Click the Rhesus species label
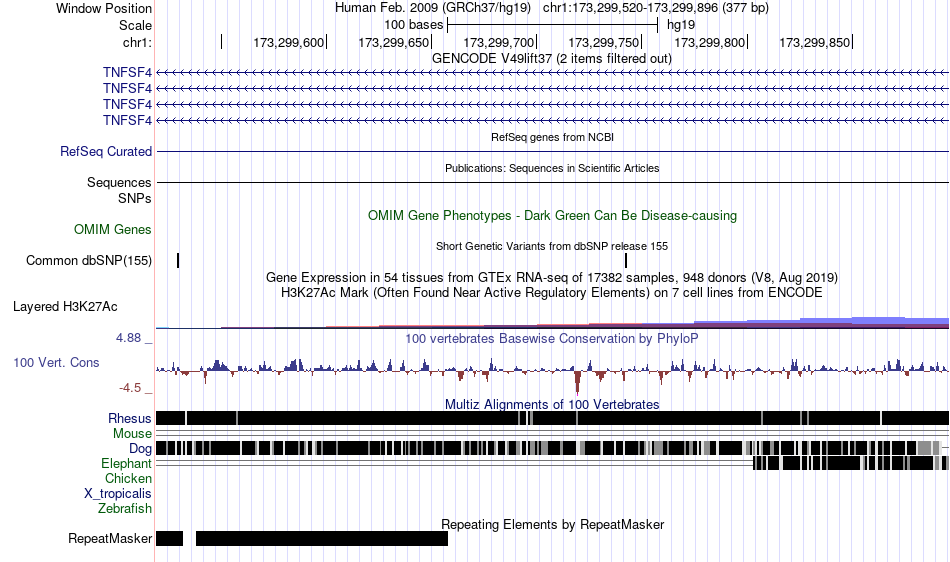 (x=130, y=418)
